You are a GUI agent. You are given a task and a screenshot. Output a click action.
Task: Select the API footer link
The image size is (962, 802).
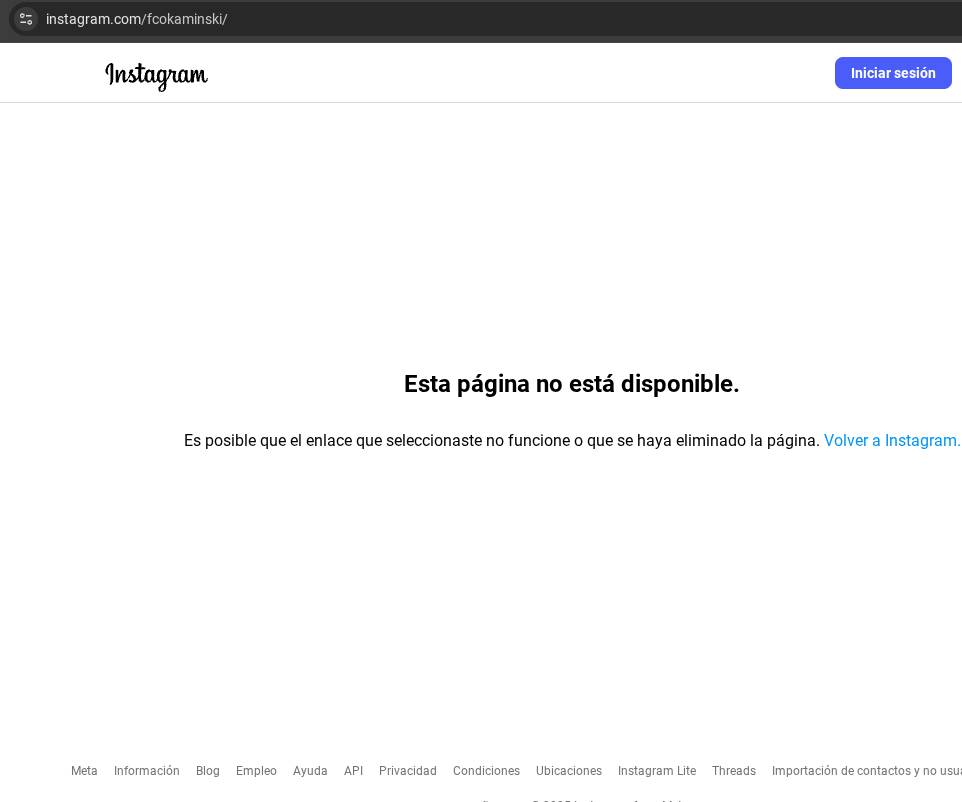coord(353,771)
